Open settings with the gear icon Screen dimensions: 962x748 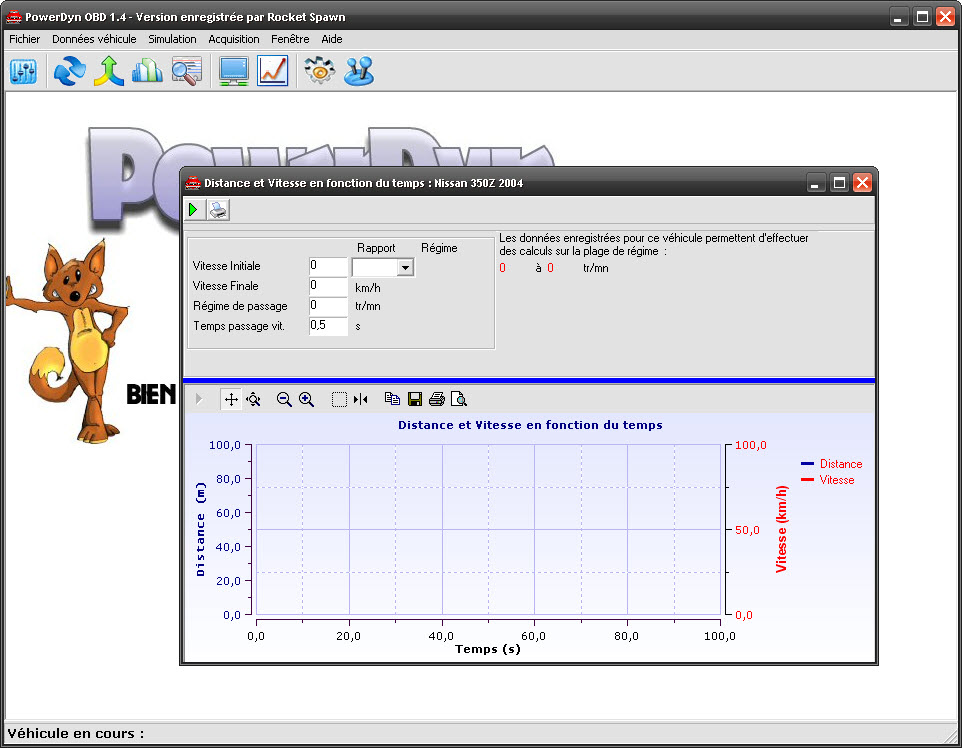tap(319, 71)
